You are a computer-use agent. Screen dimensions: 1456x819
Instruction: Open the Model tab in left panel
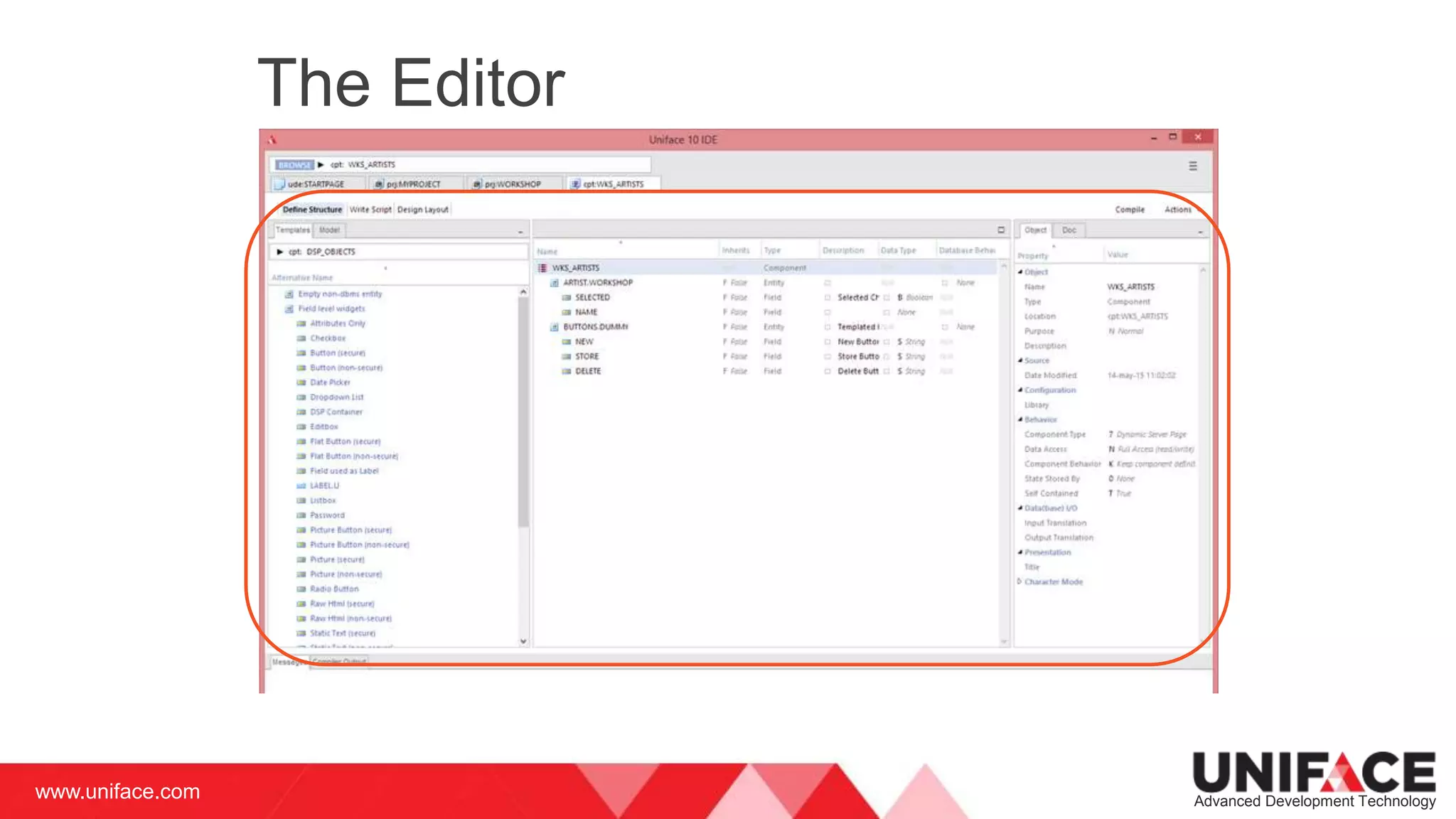coord(329,230)
